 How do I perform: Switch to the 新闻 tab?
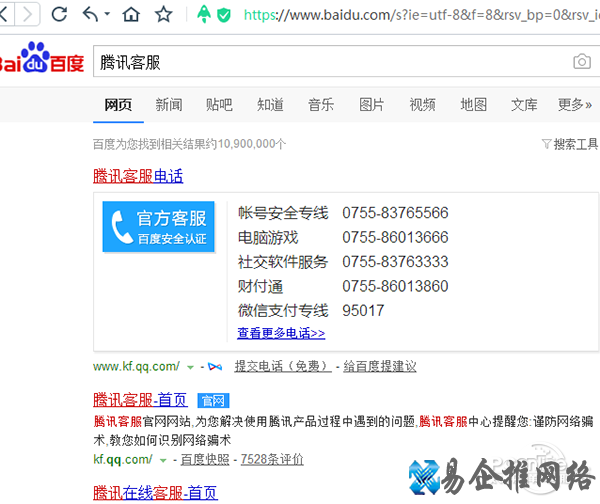(169, 104)
